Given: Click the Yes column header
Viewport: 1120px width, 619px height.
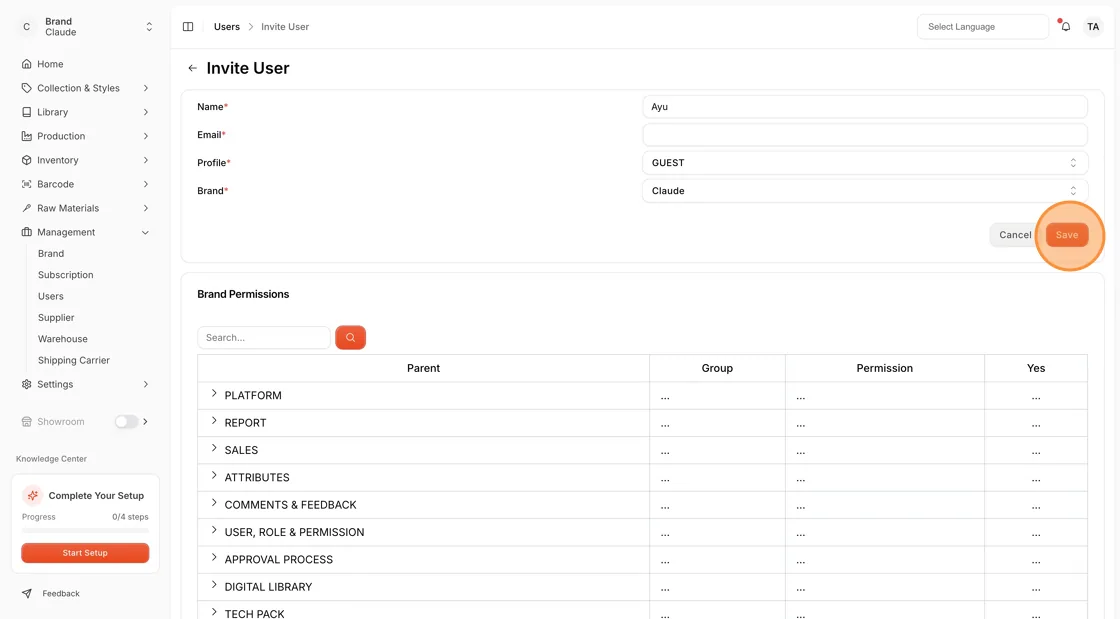Looking at the screenshot, I should (1036, 368).
